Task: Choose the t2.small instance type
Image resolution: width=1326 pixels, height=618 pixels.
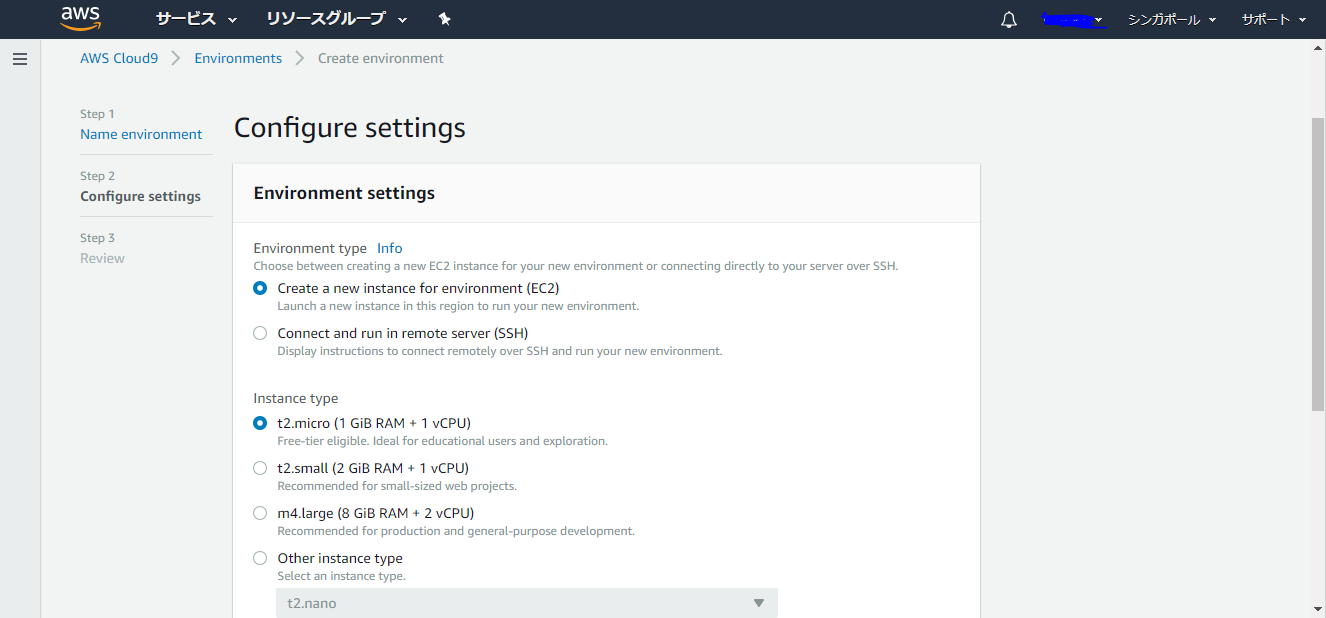Action: tap(260, 468)
